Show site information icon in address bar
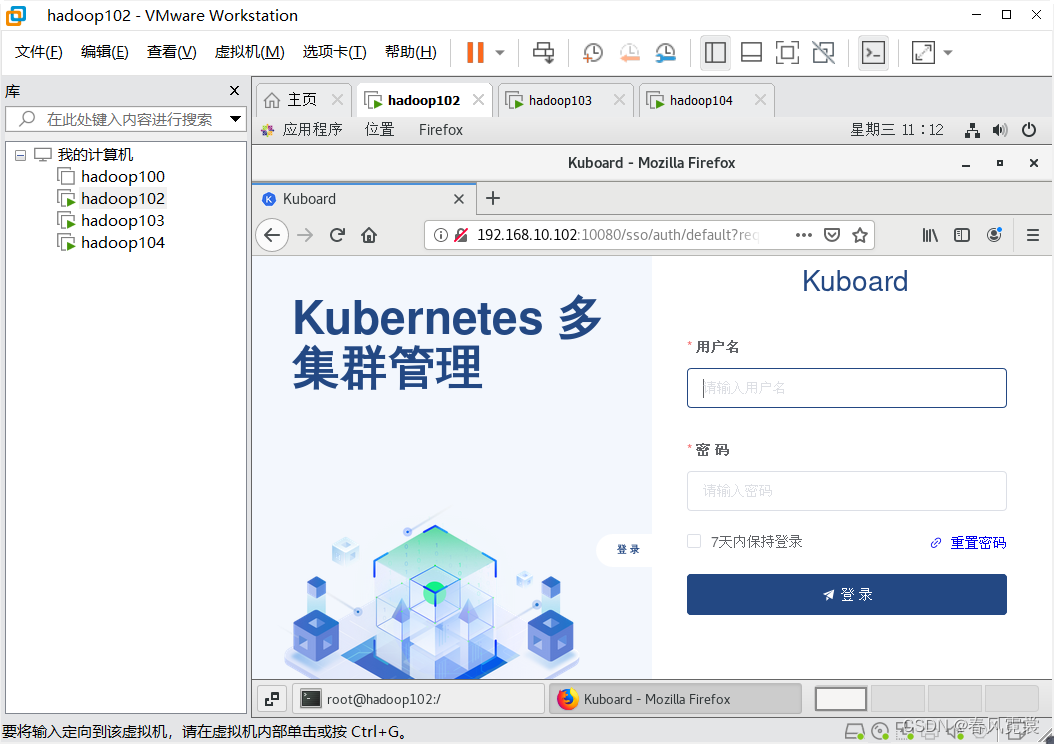The image size is (1054, 744). point(440,235)
